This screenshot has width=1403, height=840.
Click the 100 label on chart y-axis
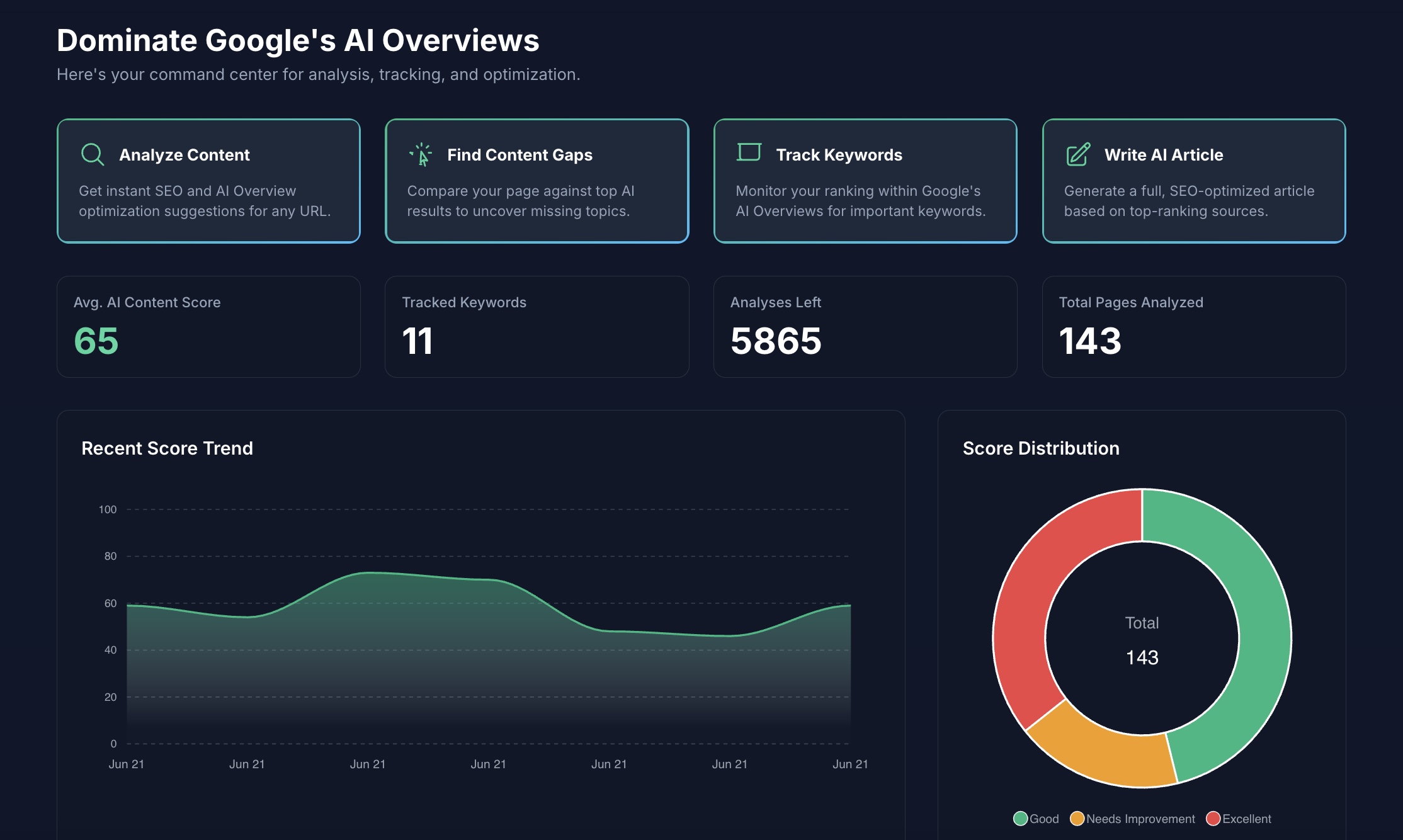(108, 509)
